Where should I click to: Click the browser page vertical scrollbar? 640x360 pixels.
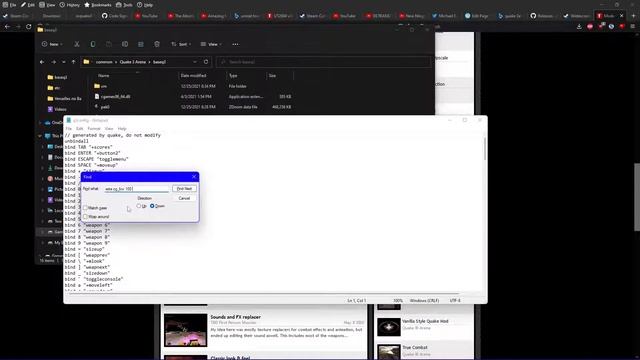coord(636,197)
